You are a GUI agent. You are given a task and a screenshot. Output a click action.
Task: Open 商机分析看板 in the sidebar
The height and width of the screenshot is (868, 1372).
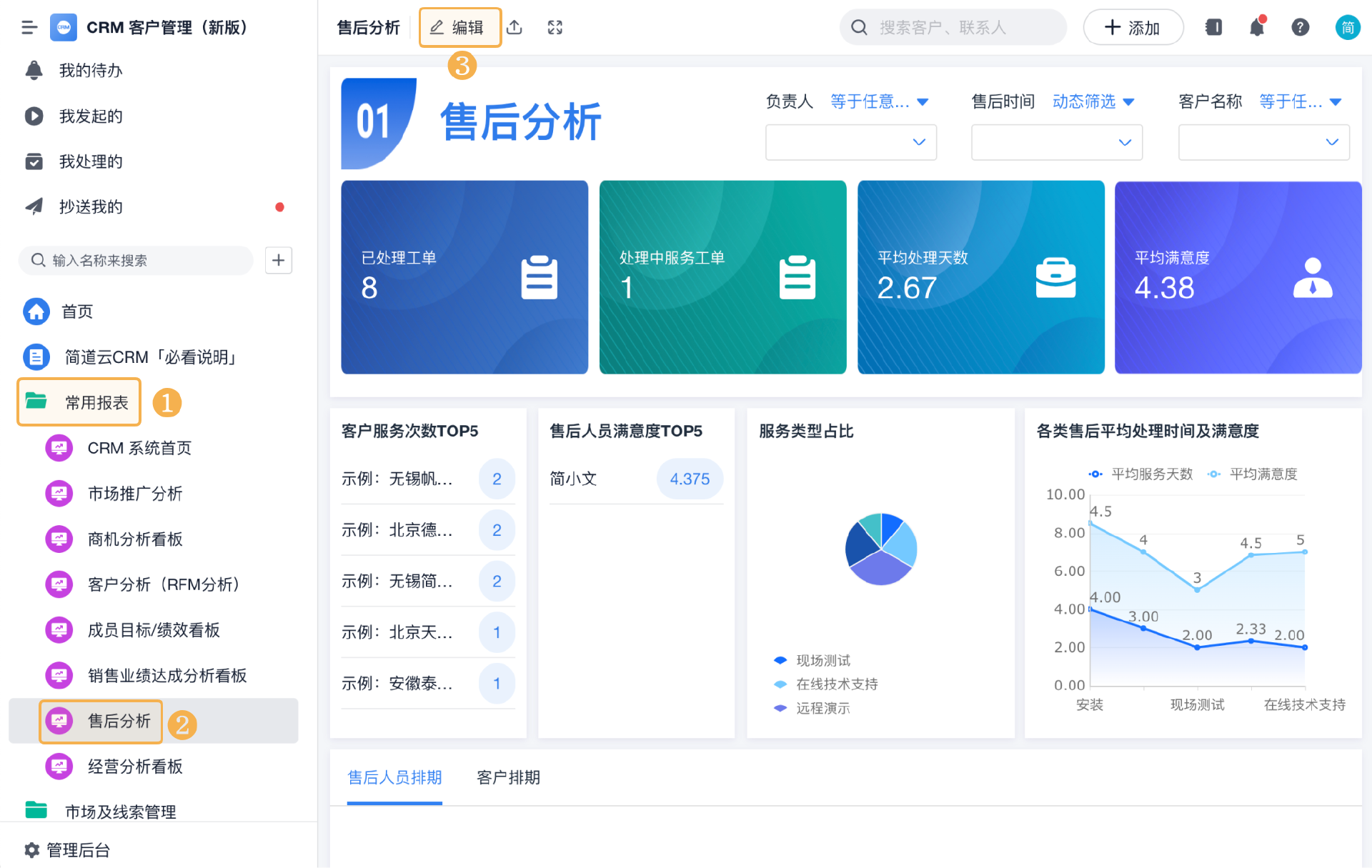pyautogui.click(x=135, y=539)
